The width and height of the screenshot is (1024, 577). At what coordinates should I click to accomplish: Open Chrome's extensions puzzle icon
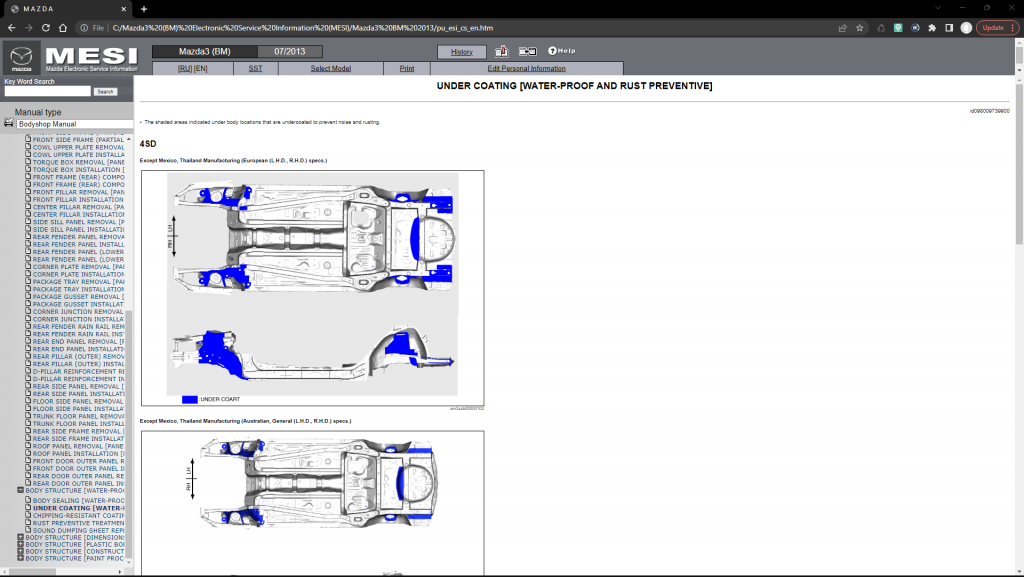click(x=930, y=28)
